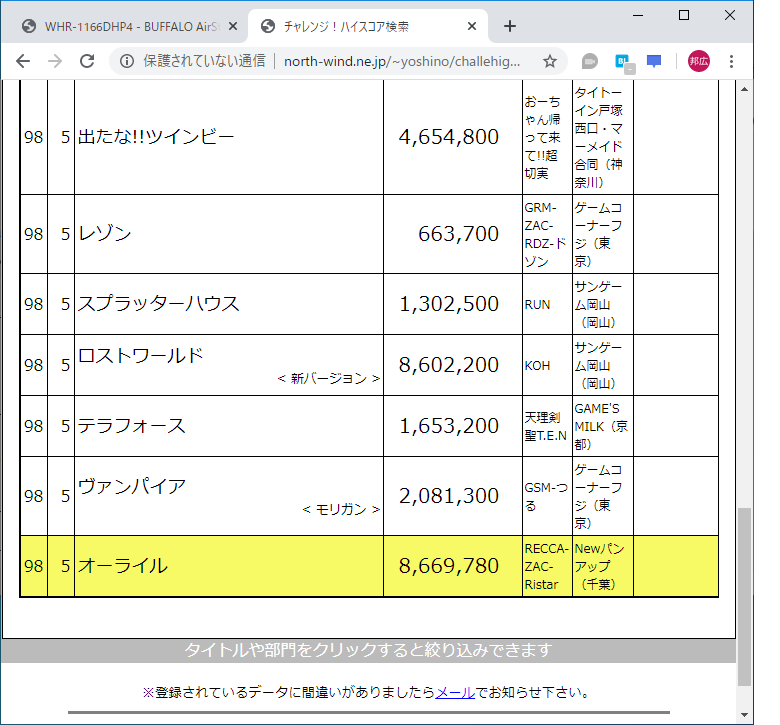Open the メール link

click(455, 692)
